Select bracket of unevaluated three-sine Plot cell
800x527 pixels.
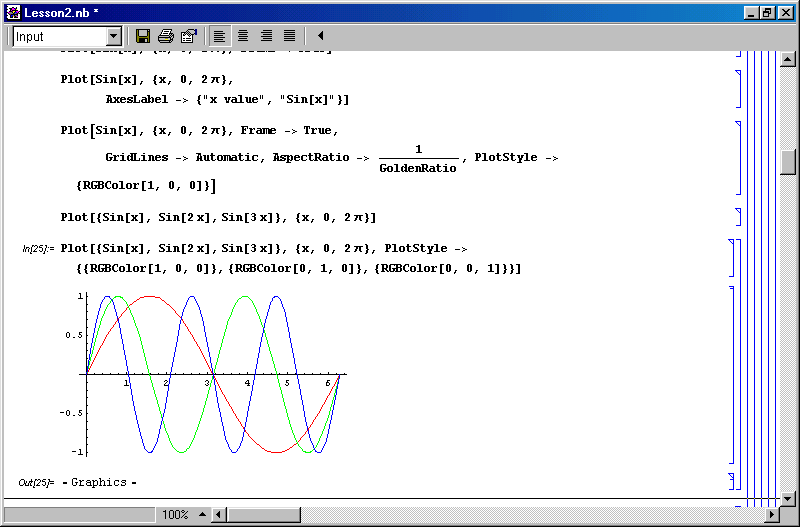pyautogui.click(x=738, y=217)
